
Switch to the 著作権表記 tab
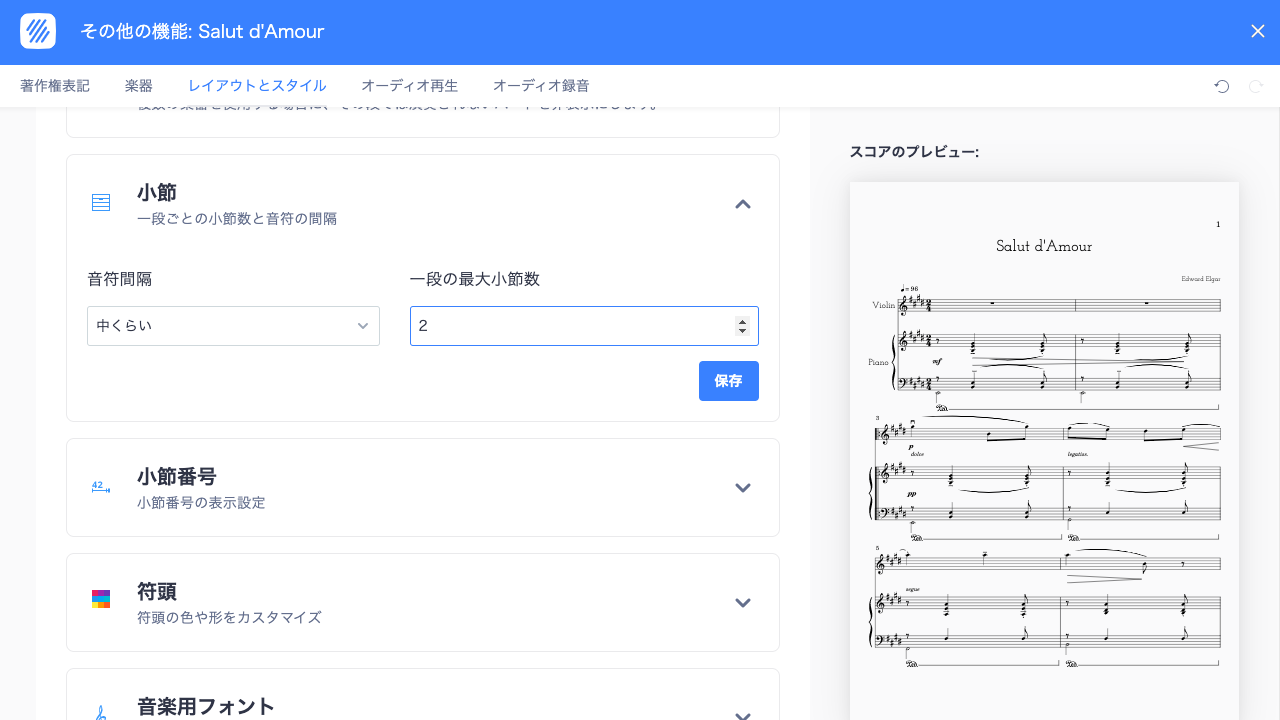click(53, 86)
